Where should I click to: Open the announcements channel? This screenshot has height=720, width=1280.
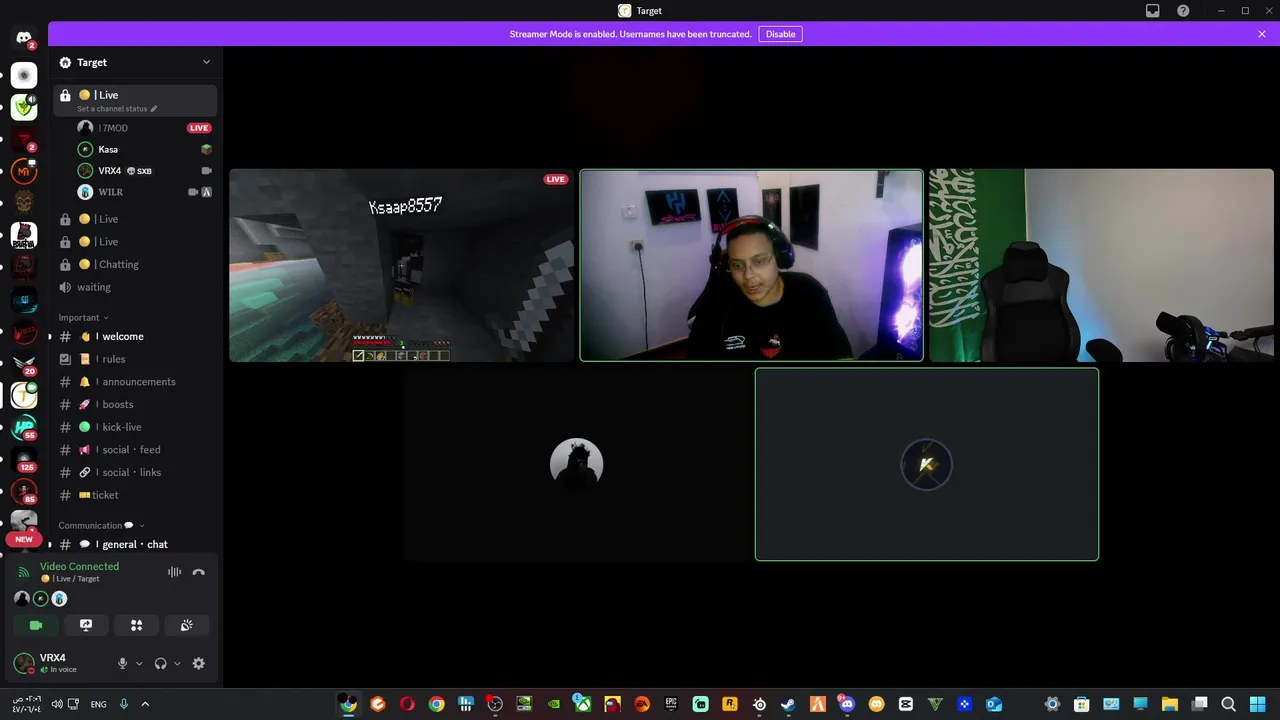tap(135, 382)
